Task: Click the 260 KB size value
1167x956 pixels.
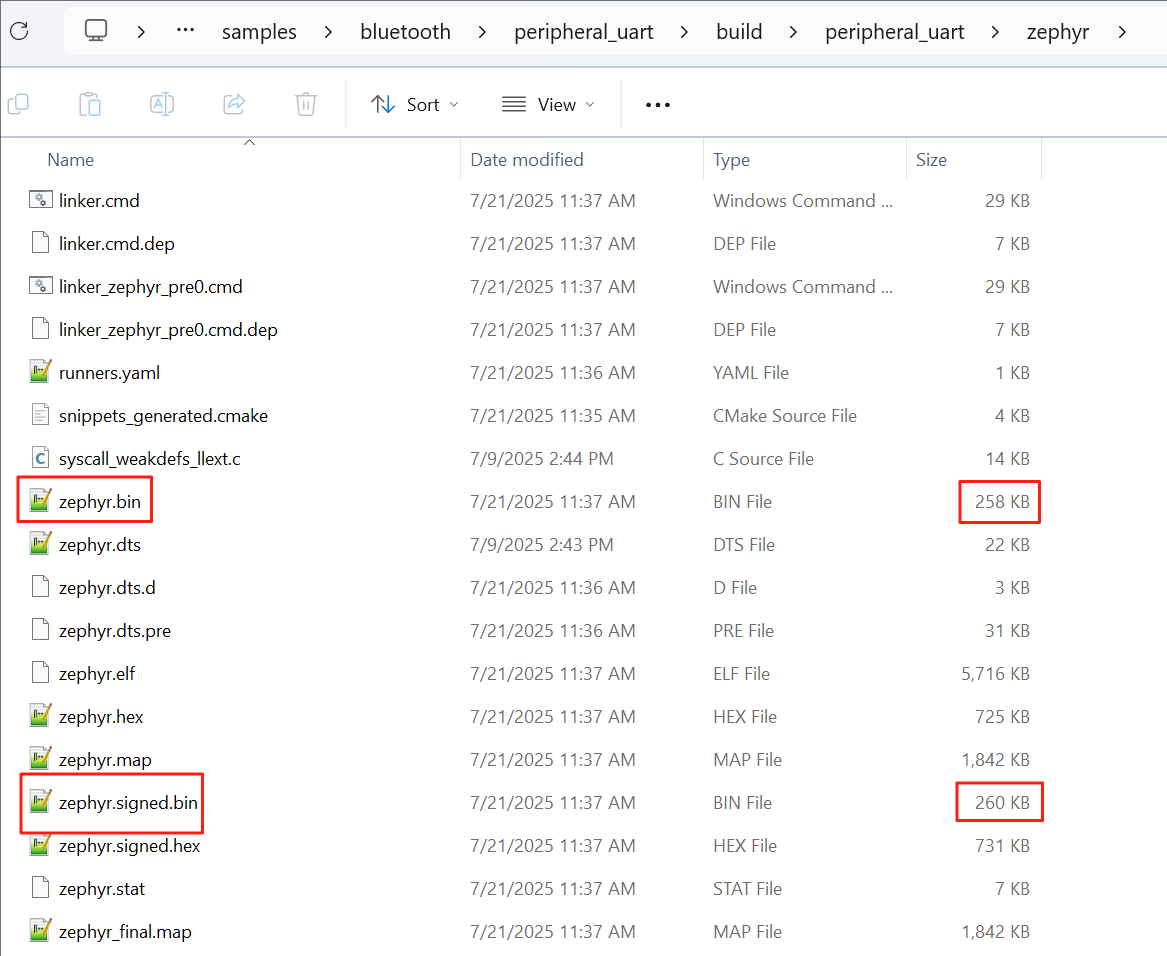Action: click(x=1002, y=802)
